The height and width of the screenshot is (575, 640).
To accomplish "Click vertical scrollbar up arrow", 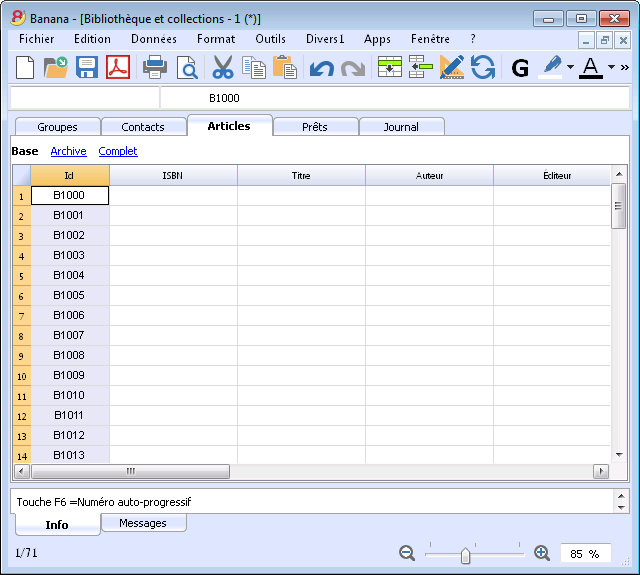I will pos(619,174).
